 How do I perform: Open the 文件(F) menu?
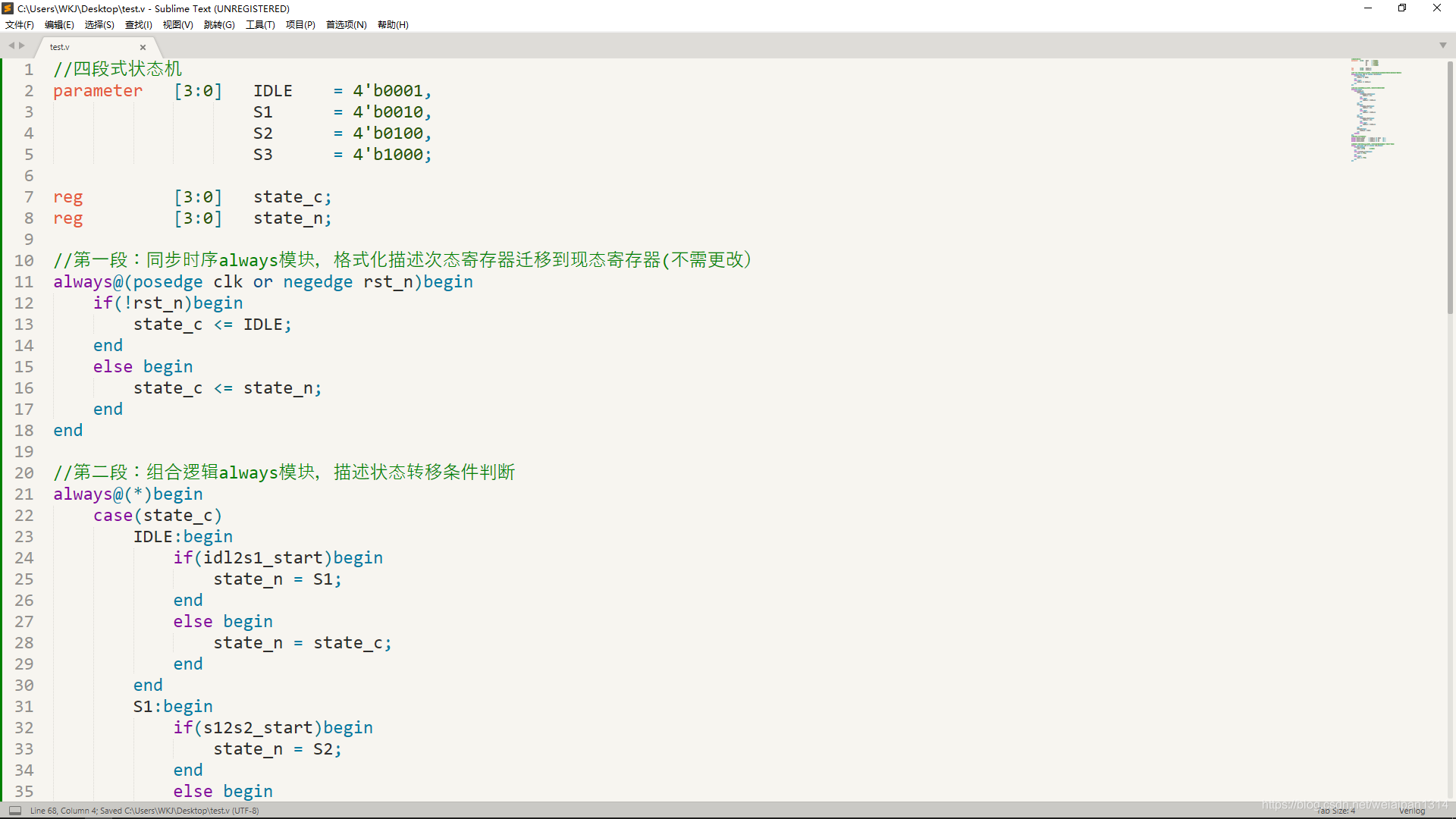point(20,25)
